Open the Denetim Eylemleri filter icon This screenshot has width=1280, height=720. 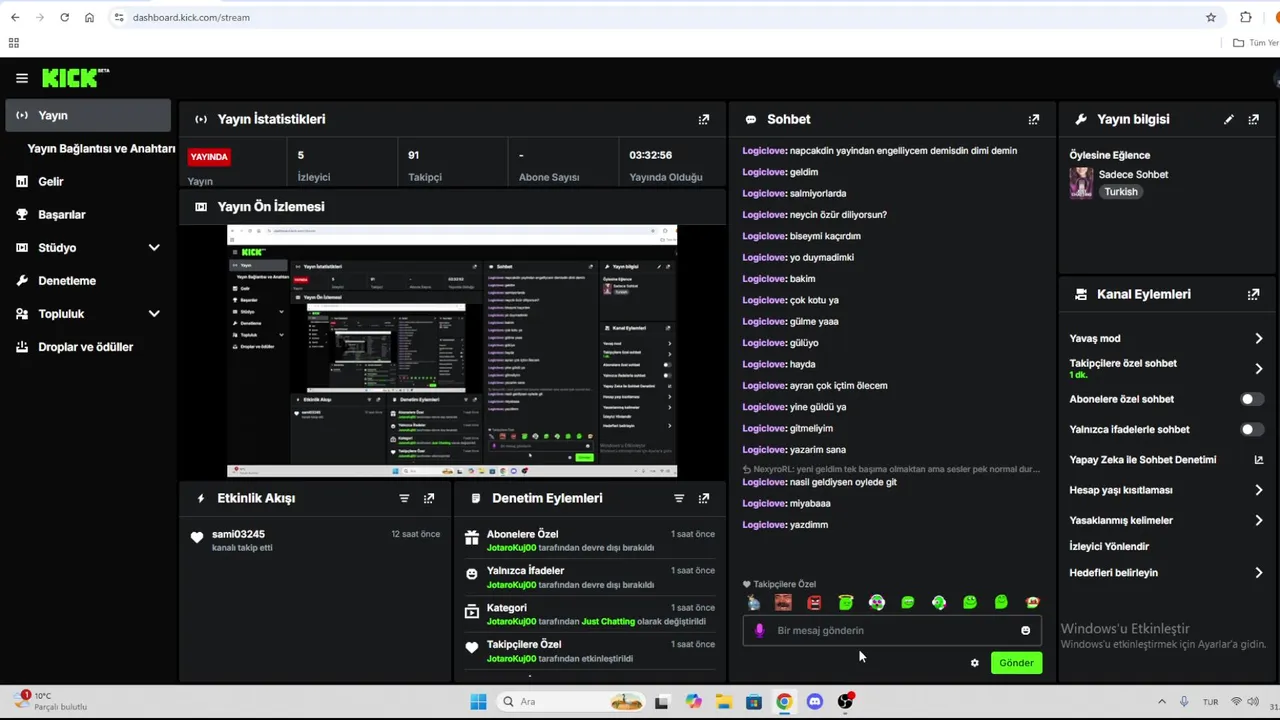click(x=679, y=498)
